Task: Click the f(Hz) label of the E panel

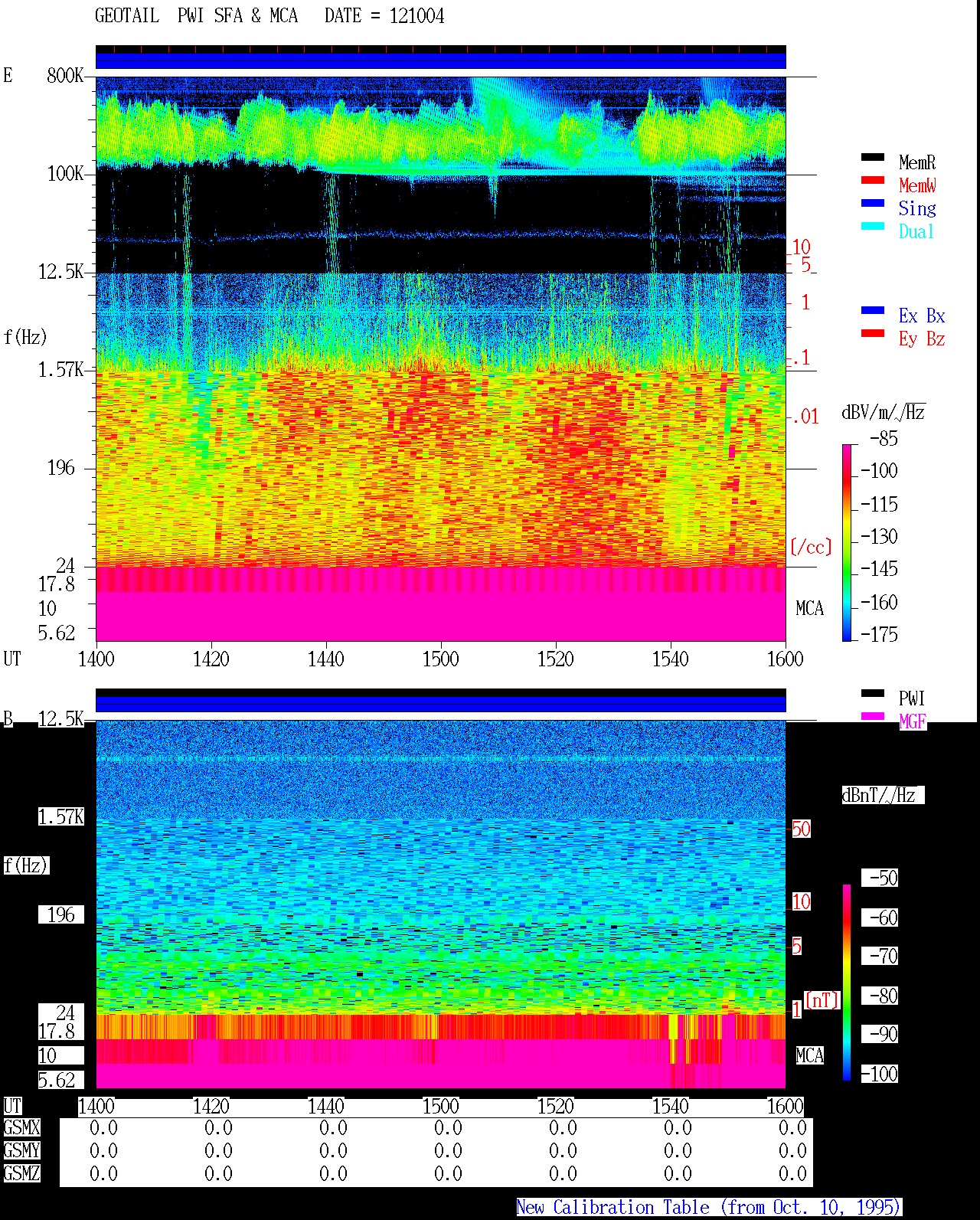Action: [x=25, y=337]
